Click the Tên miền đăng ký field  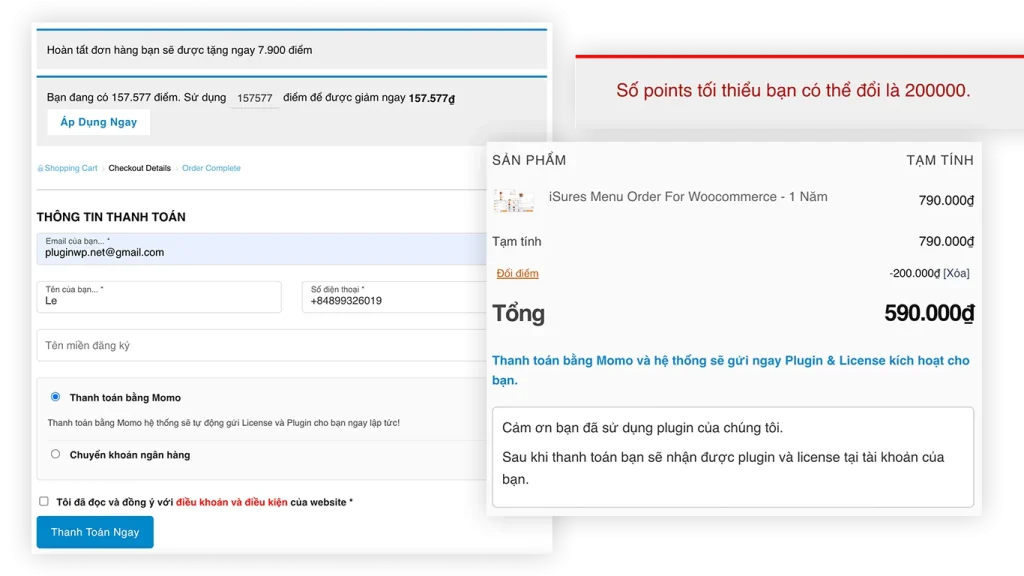262,345
